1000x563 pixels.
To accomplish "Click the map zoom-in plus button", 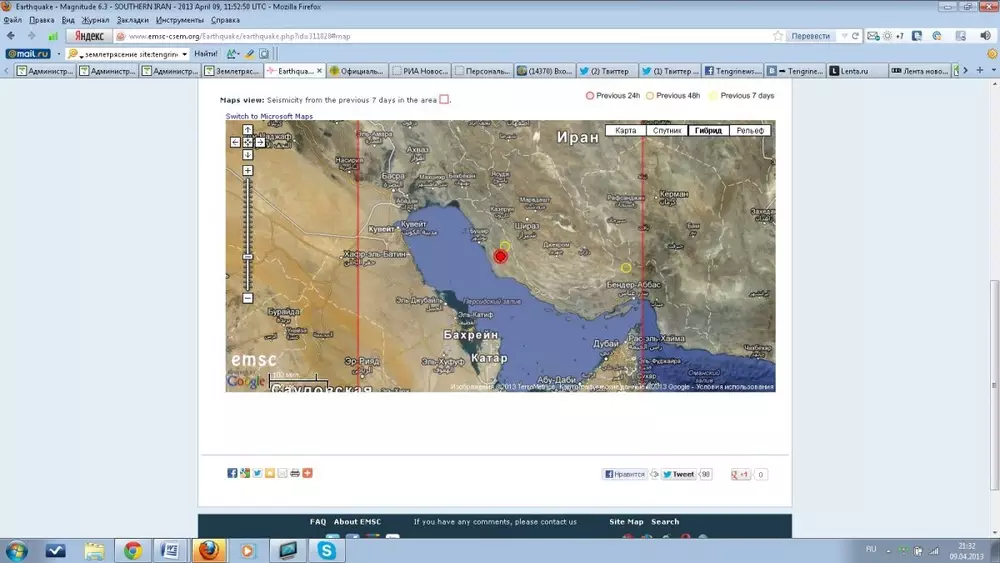I will (248, 170).
